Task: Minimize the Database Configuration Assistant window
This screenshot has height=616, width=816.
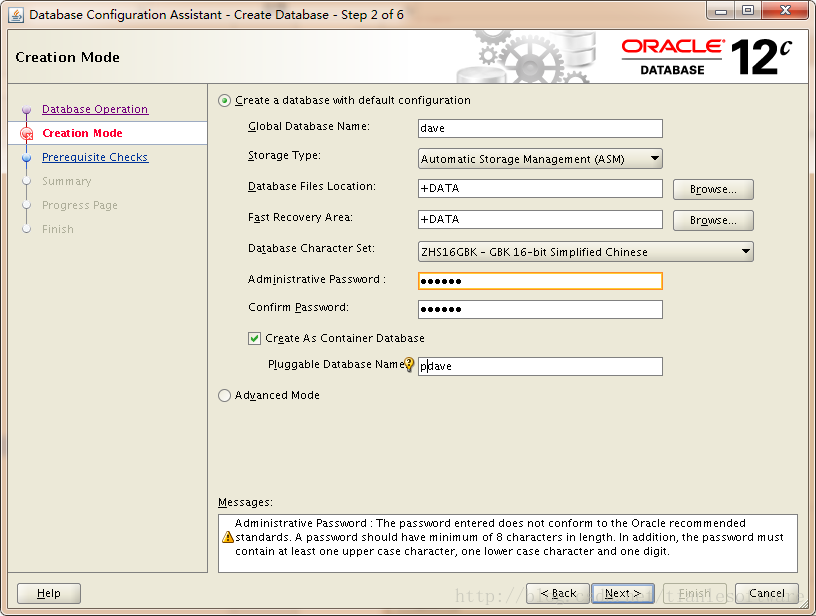Action: (x=721, y=11)
